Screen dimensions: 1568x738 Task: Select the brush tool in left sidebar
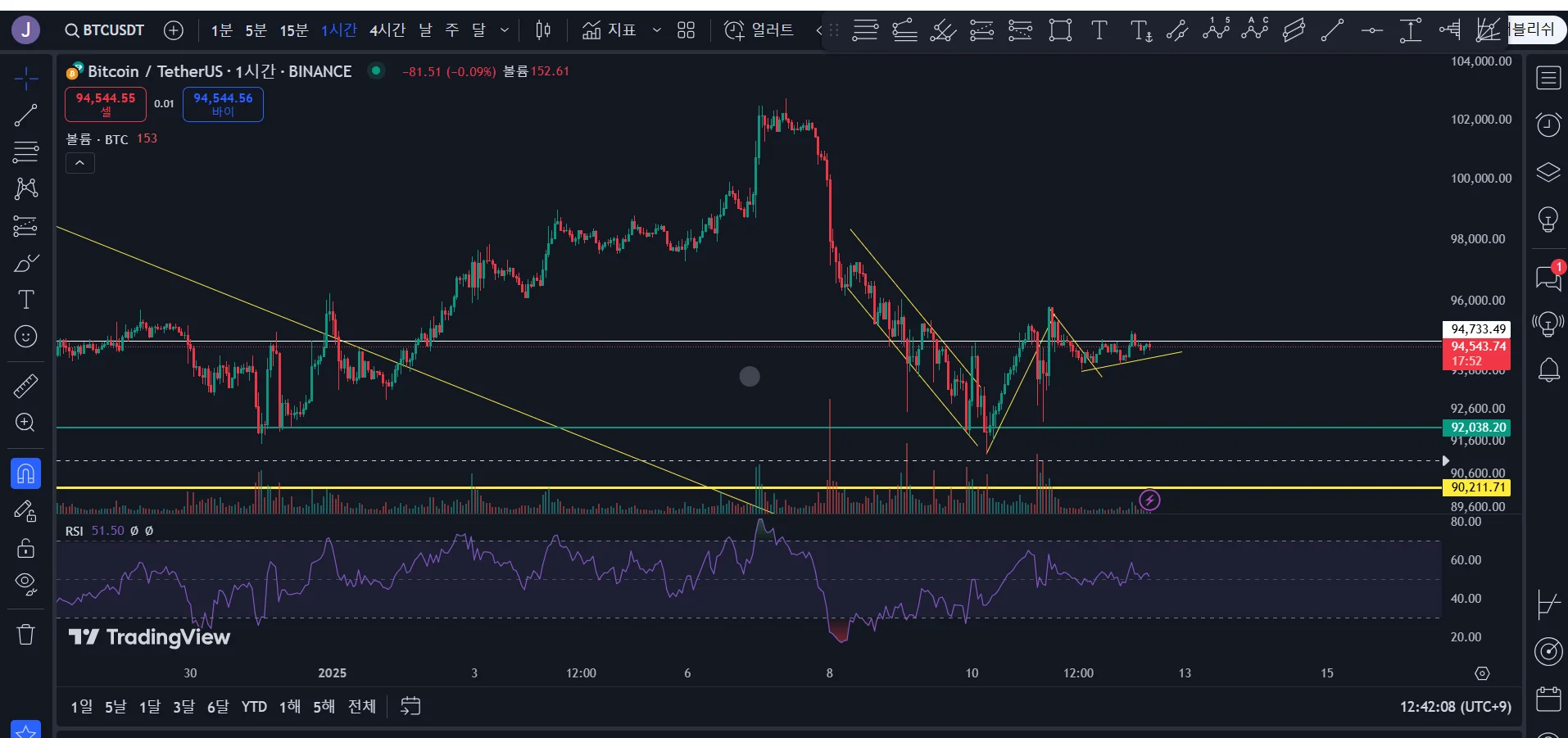(x=26, y=263)
